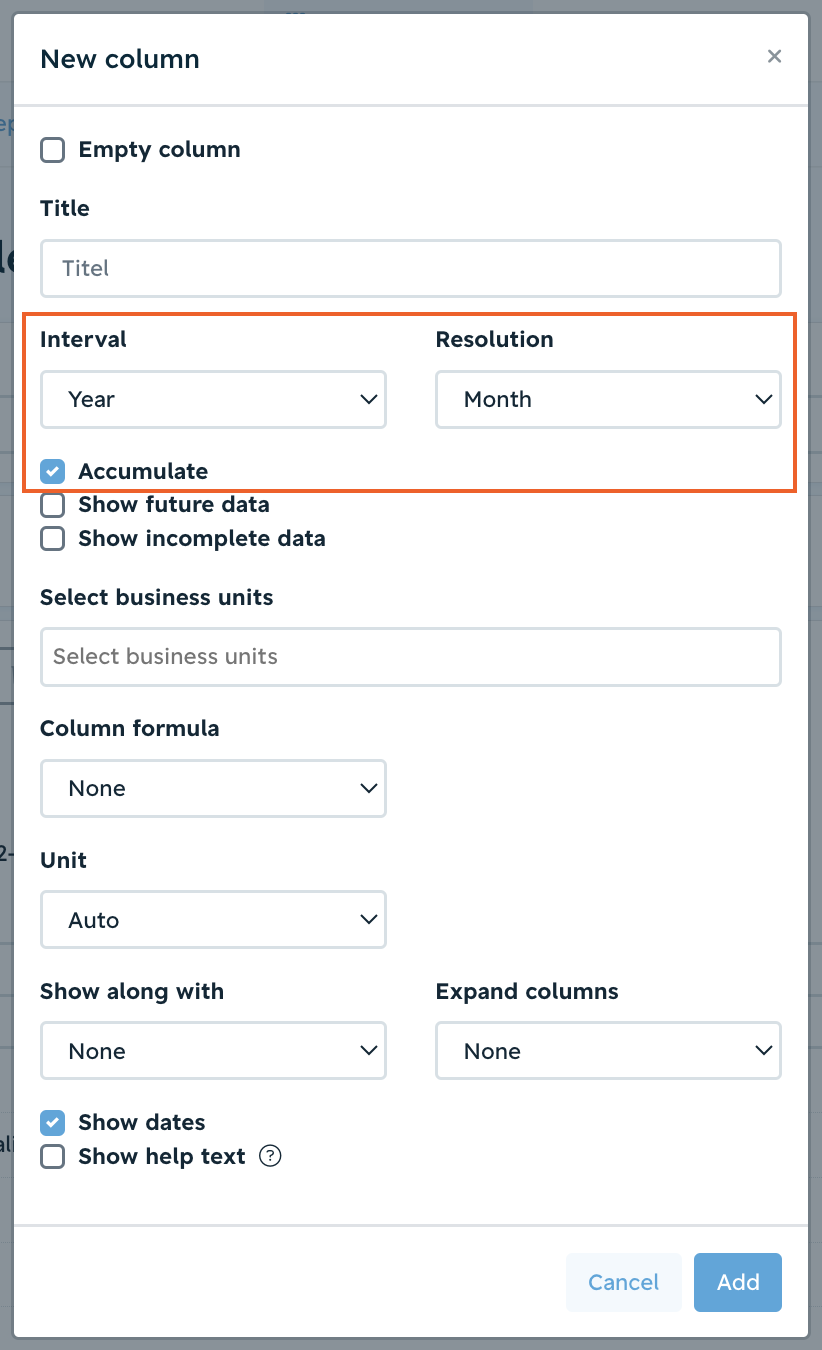Open the Expand columns dropdown
This screenshot has width=822, height=1350.
pyautogui.click(x=608, y=1051)
